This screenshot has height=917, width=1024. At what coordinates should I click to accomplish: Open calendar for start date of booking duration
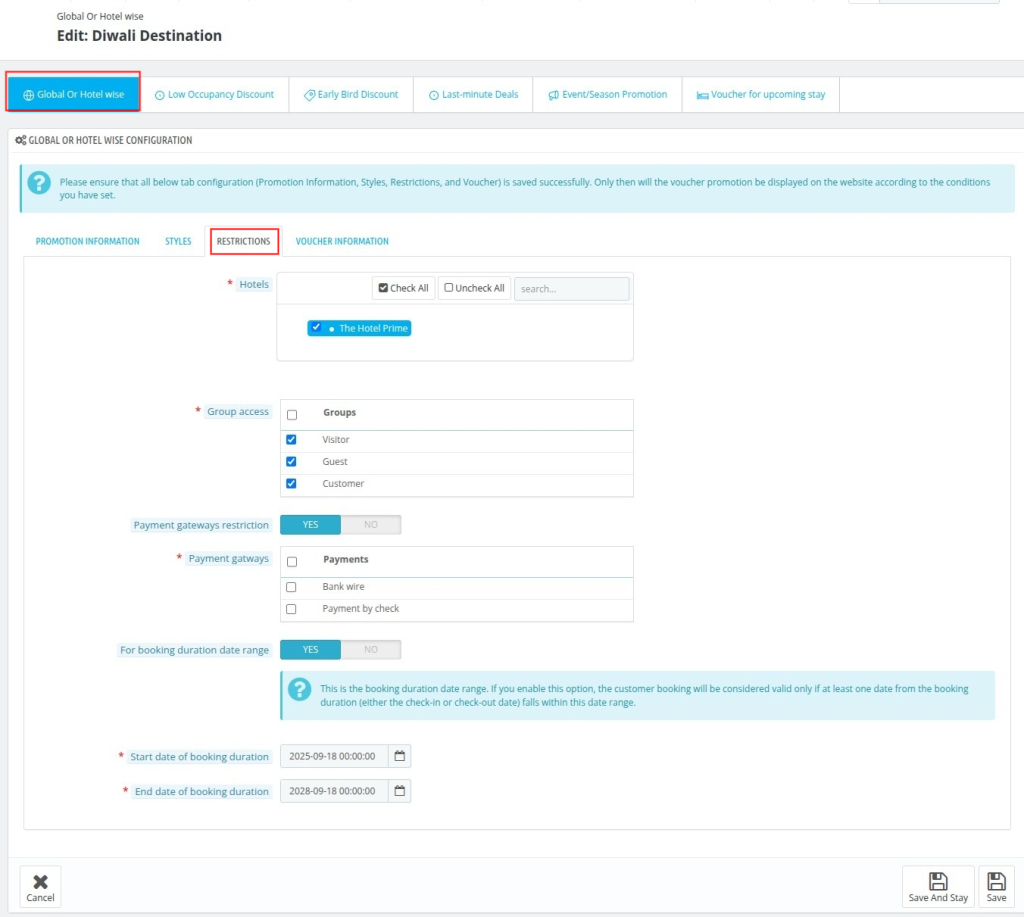coord(400,756)
